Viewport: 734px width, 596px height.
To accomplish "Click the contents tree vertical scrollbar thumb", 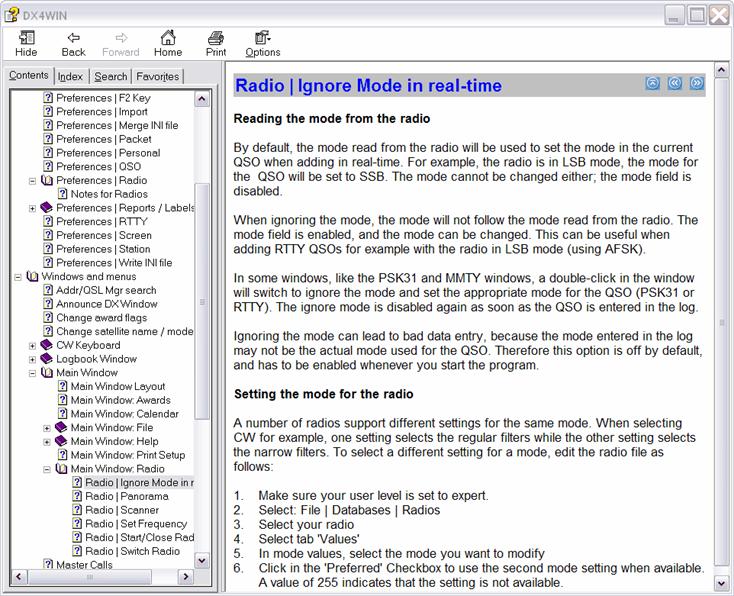I will [202, 301].
